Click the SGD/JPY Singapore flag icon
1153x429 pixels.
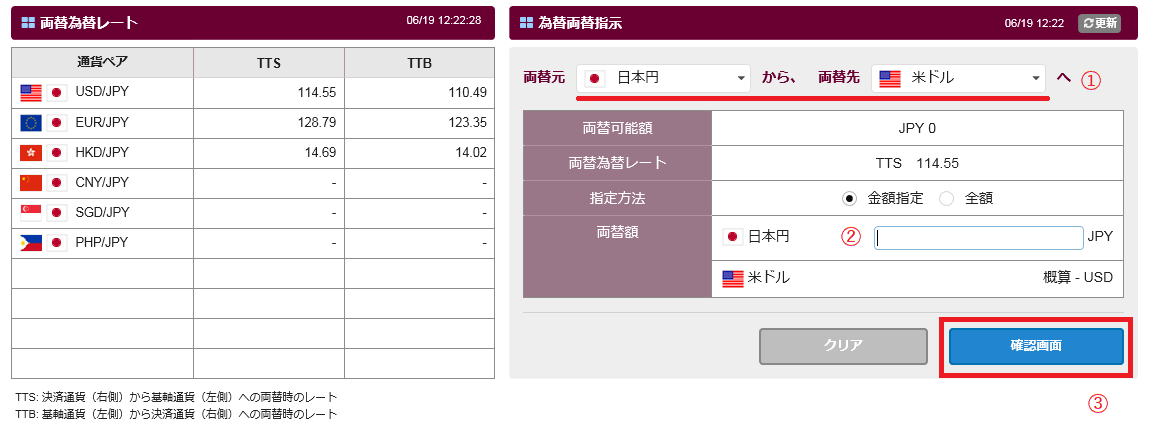(31, 213)
